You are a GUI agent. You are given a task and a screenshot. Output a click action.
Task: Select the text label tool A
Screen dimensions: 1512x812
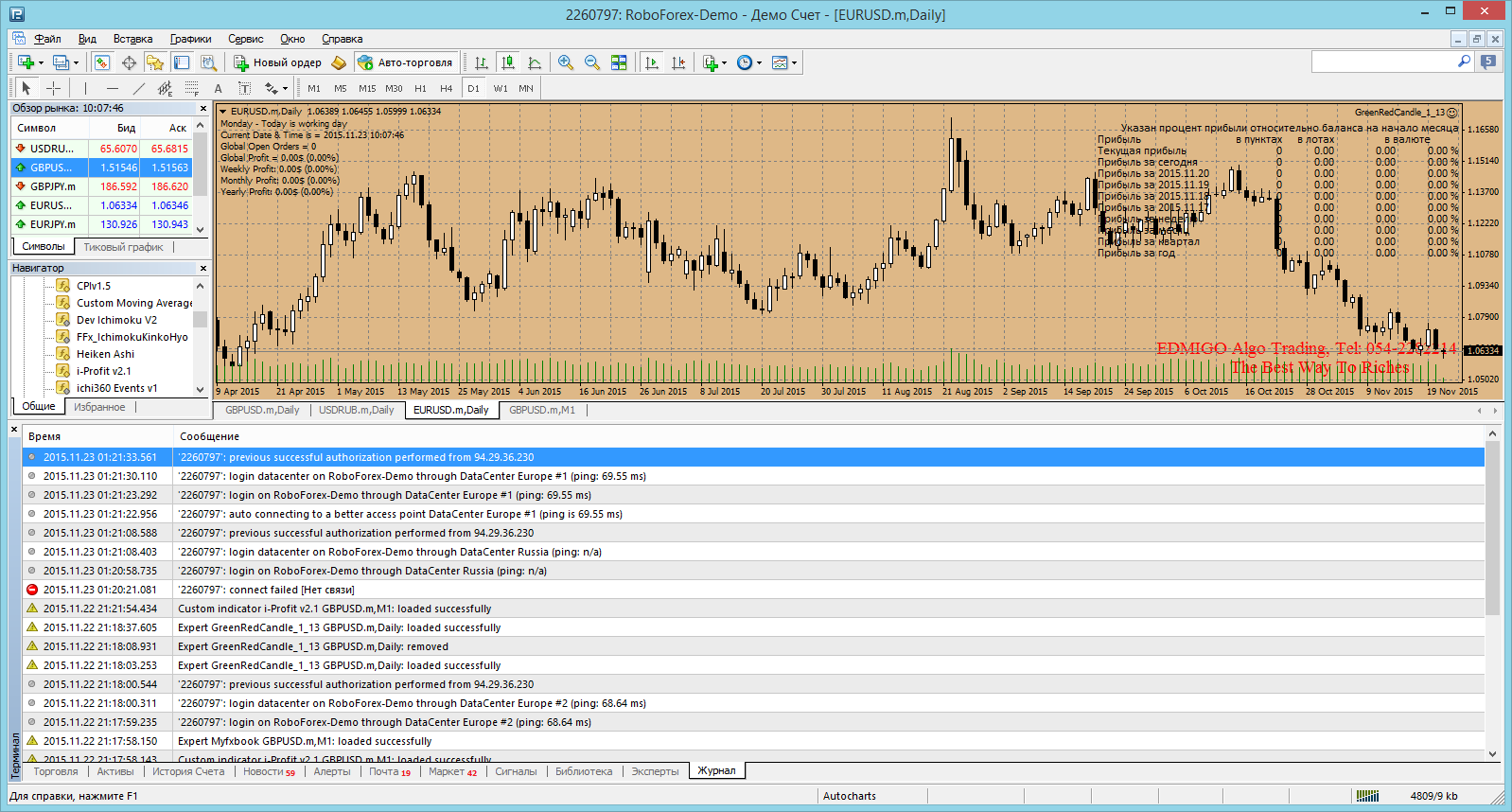point(218,88)
